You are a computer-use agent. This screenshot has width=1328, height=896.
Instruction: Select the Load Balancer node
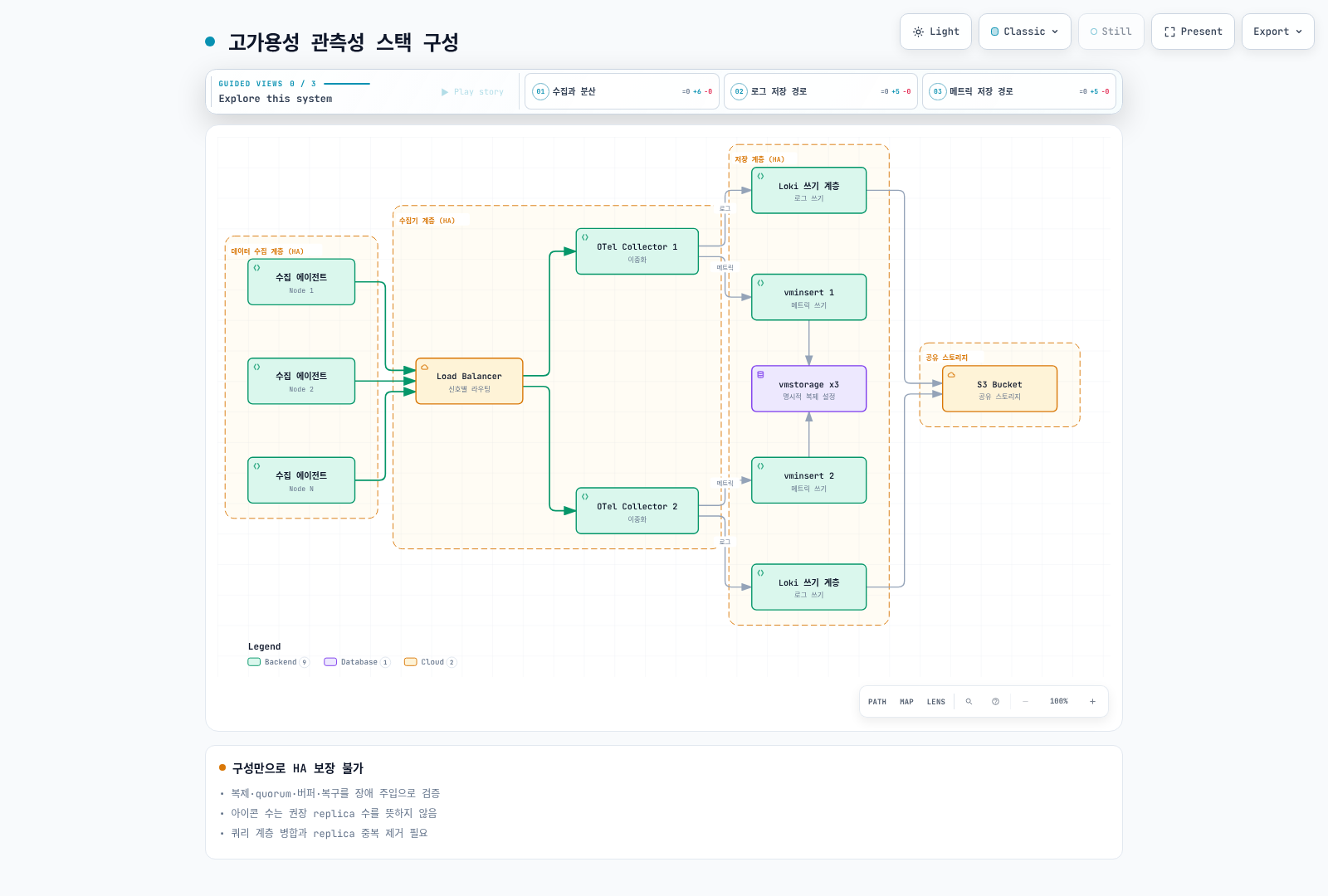point(469,382)
